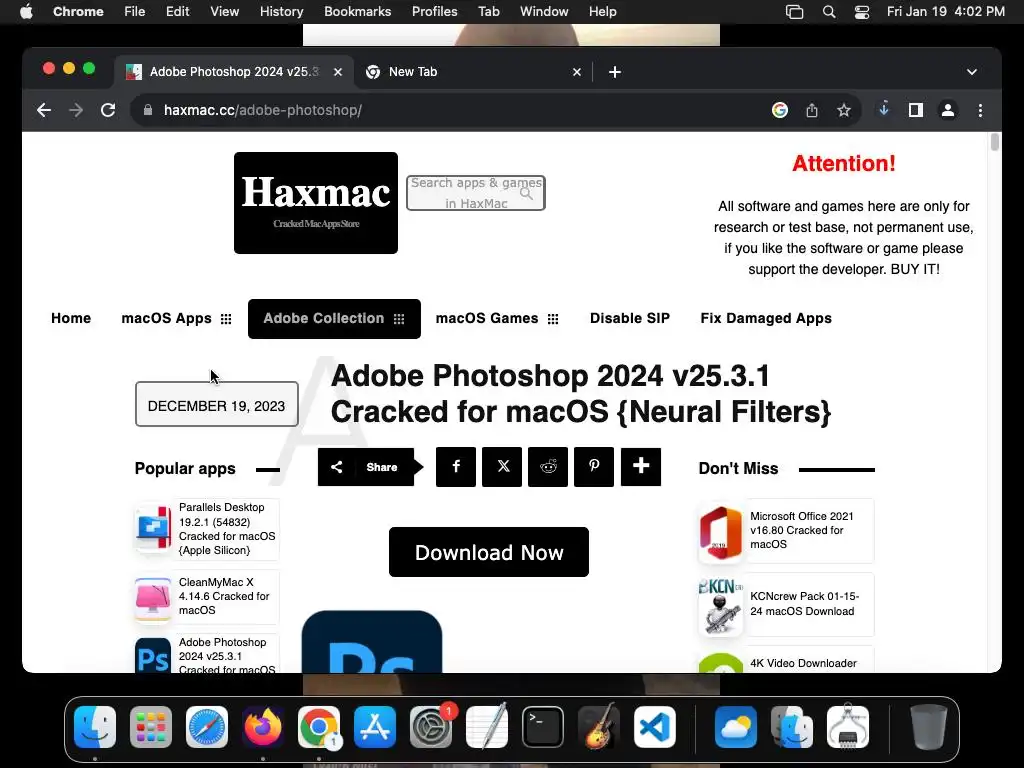Open the Trash in the Dock
The width and height of the screenshot is (1024, 768).
[x=929, y=727]
